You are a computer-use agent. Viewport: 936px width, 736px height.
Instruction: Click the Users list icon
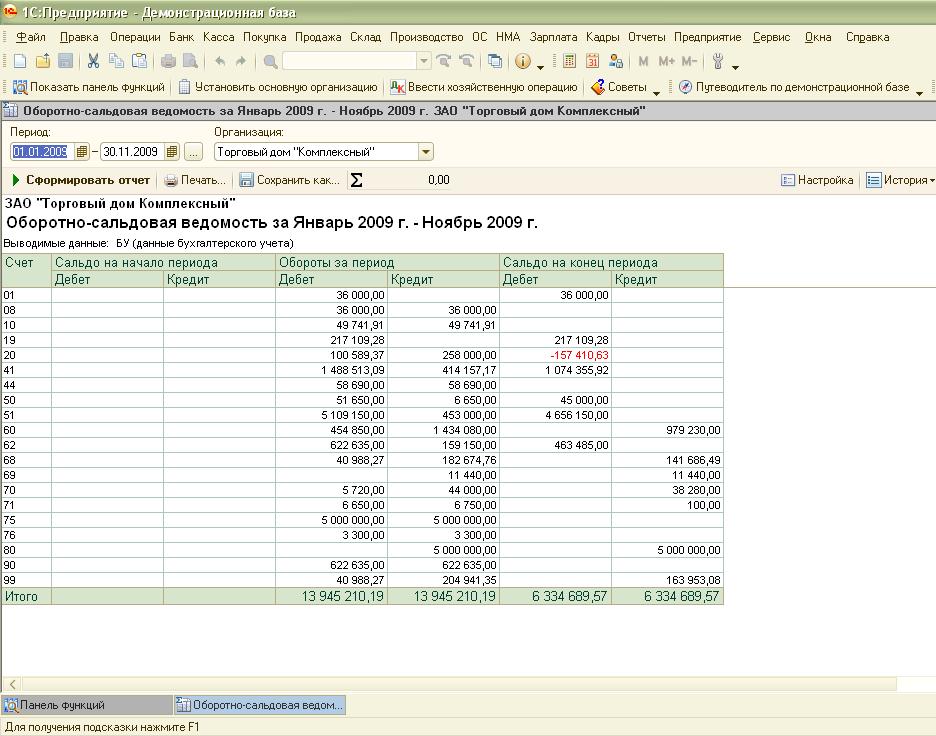615,61
